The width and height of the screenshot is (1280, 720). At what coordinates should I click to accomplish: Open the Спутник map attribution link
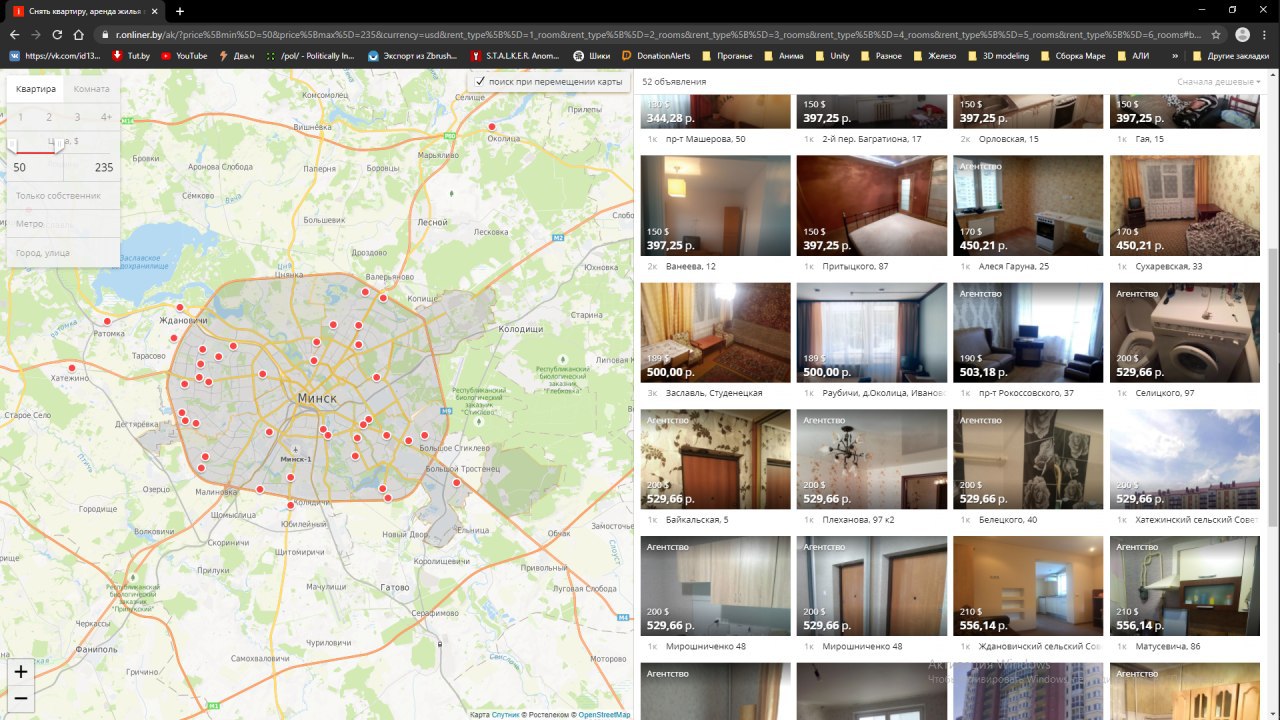505,715
